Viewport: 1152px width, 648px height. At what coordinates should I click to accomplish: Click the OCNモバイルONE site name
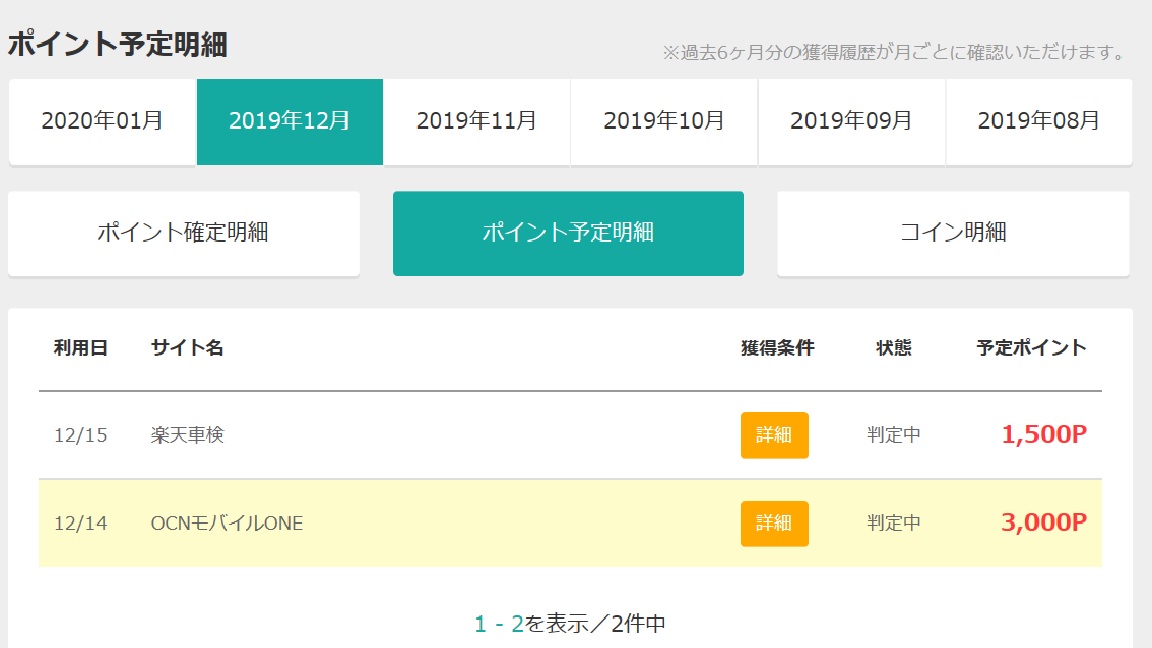pyautogui.click(x=226, y=523)
